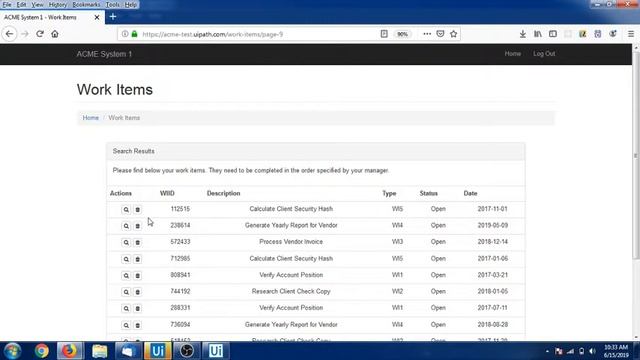Open page actions three-dot menu
Viewport: 640px width, 360px height.
point(427,34)
